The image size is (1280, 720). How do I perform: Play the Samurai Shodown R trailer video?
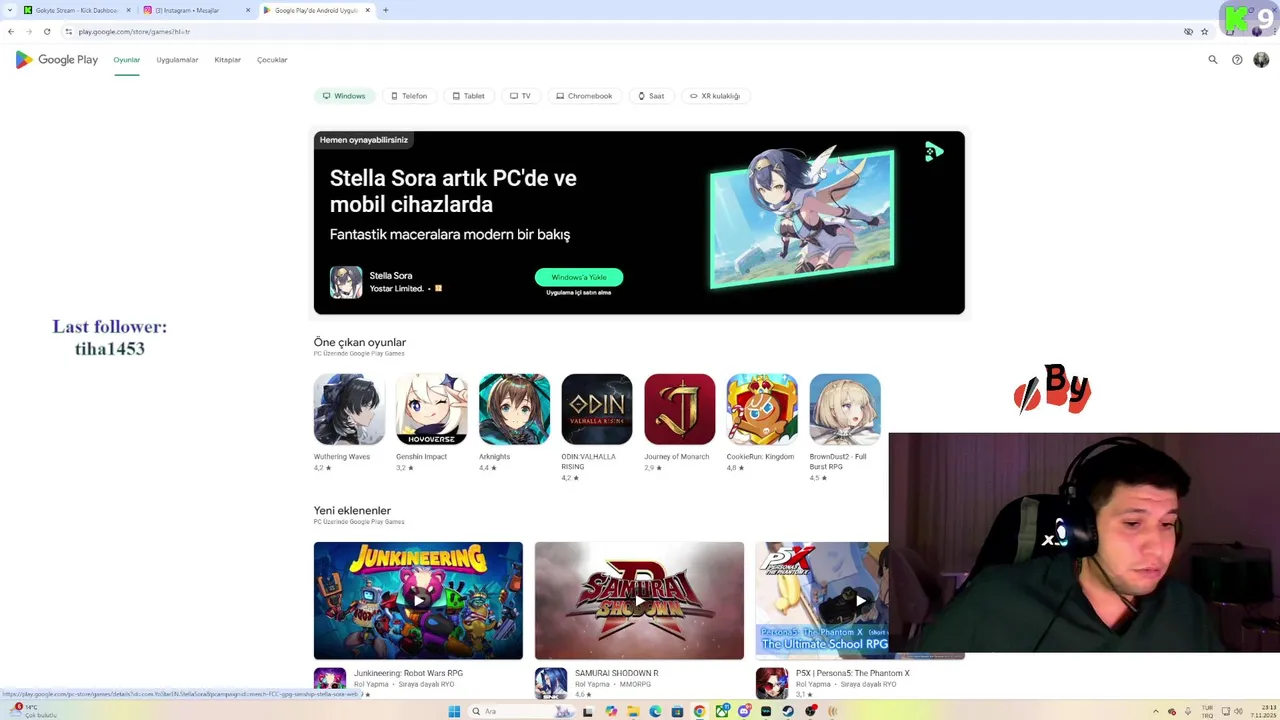[x=639, y=601]
